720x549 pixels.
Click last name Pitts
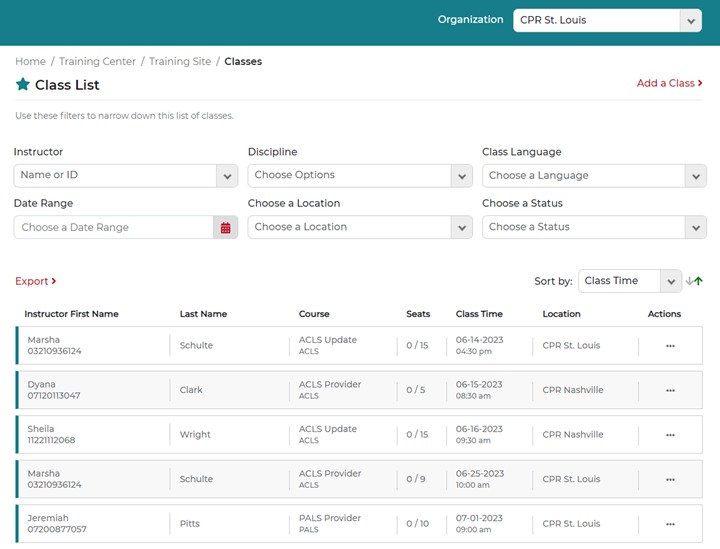tap(190, 523)
